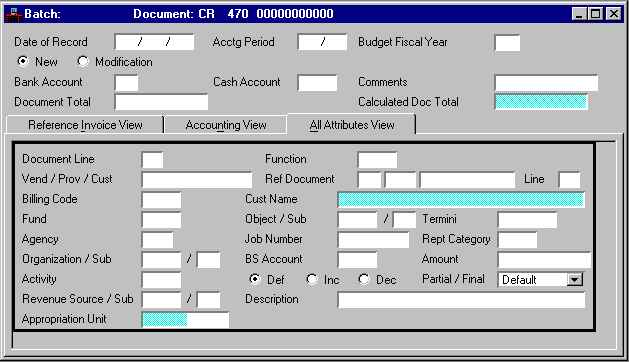Click the second Ref Document field

[400, 180]
